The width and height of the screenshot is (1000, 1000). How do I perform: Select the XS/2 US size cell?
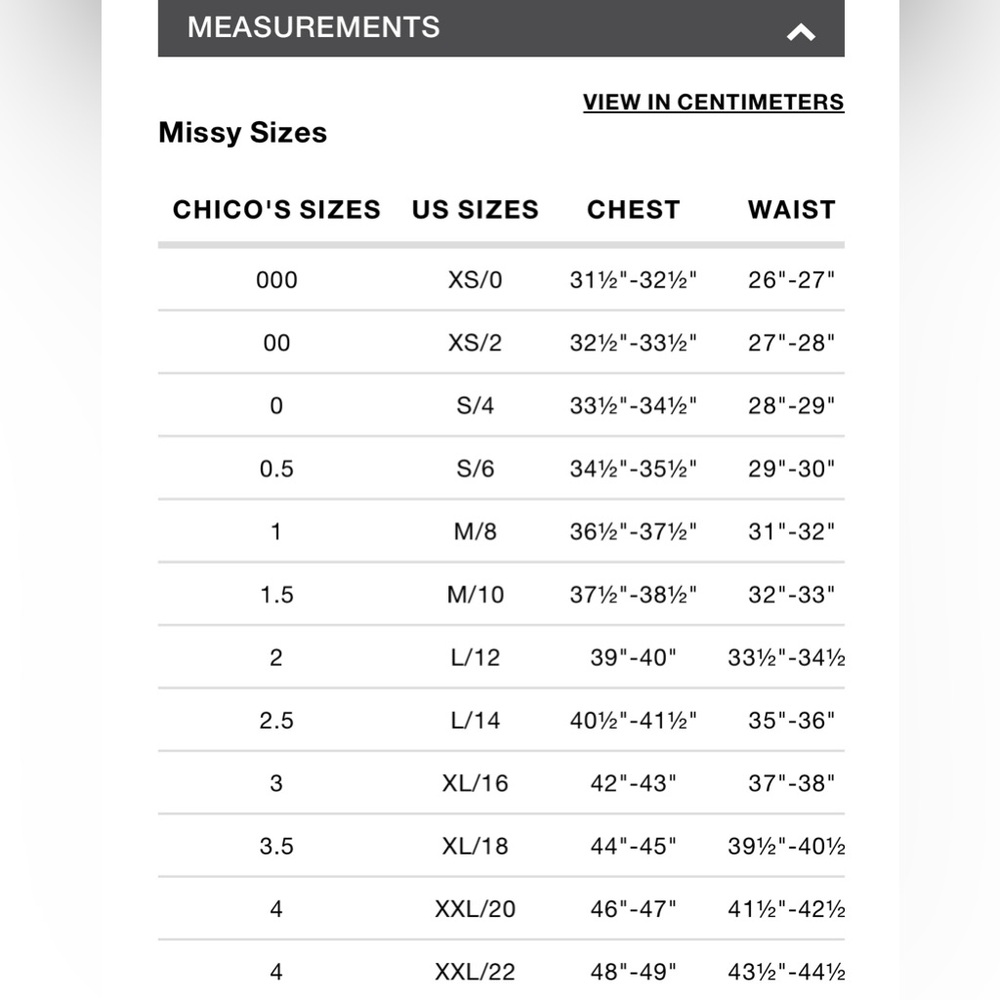(x=475, y=343)
